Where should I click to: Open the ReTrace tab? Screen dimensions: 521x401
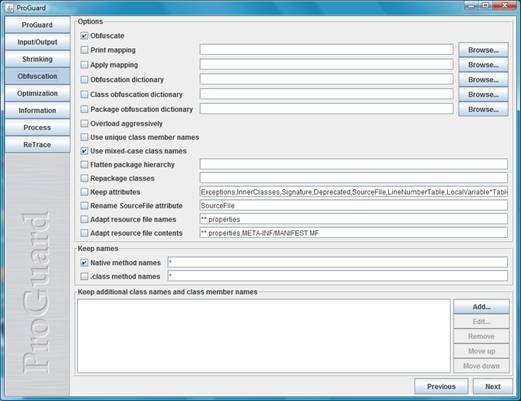click(x=37, y=145)
